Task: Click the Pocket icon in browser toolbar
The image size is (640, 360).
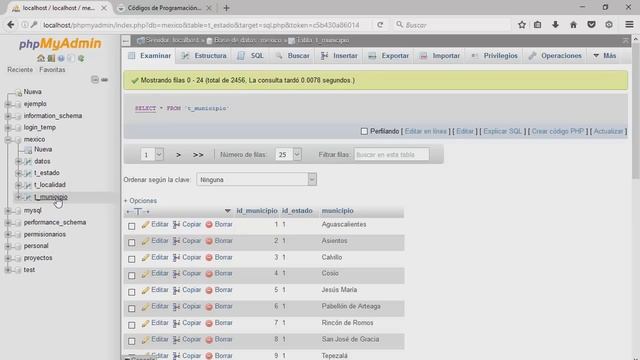Action: (x=591, y=25)
